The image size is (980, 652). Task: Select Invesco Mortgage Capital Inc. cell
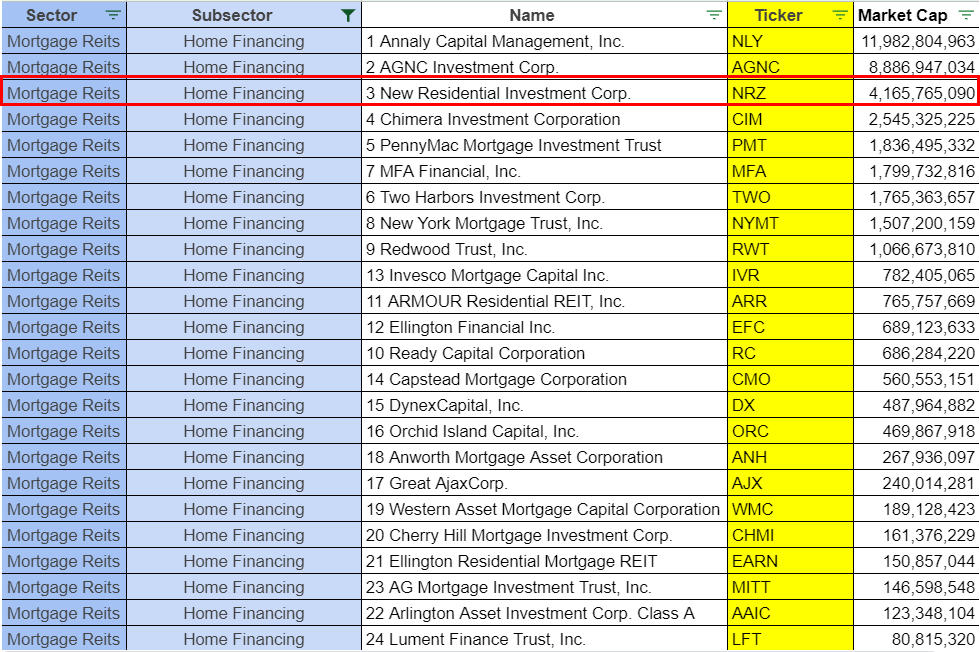tap(544, 275)
